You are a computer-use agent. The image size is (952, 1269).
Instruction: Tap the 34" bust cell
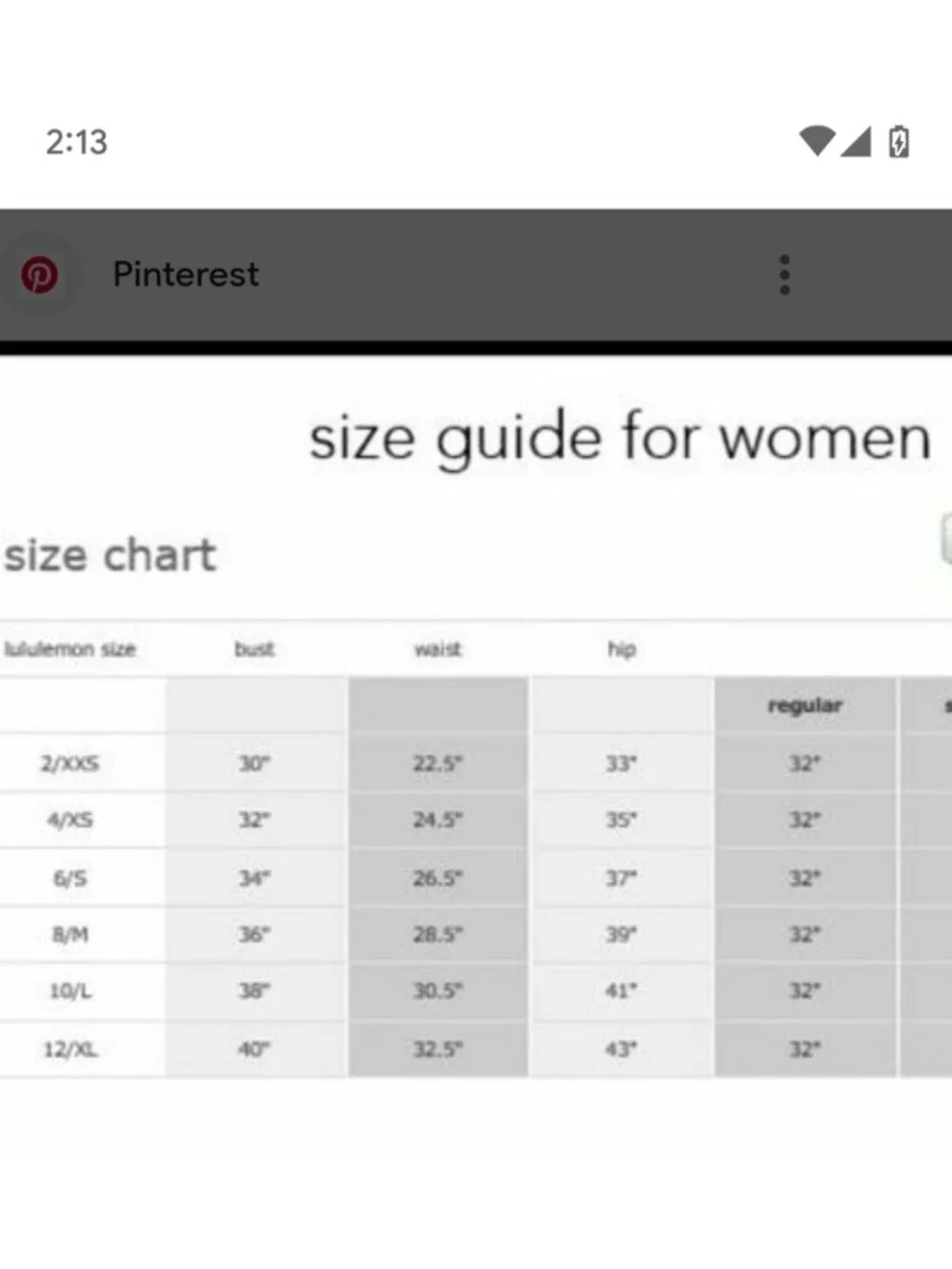(255, 878)
